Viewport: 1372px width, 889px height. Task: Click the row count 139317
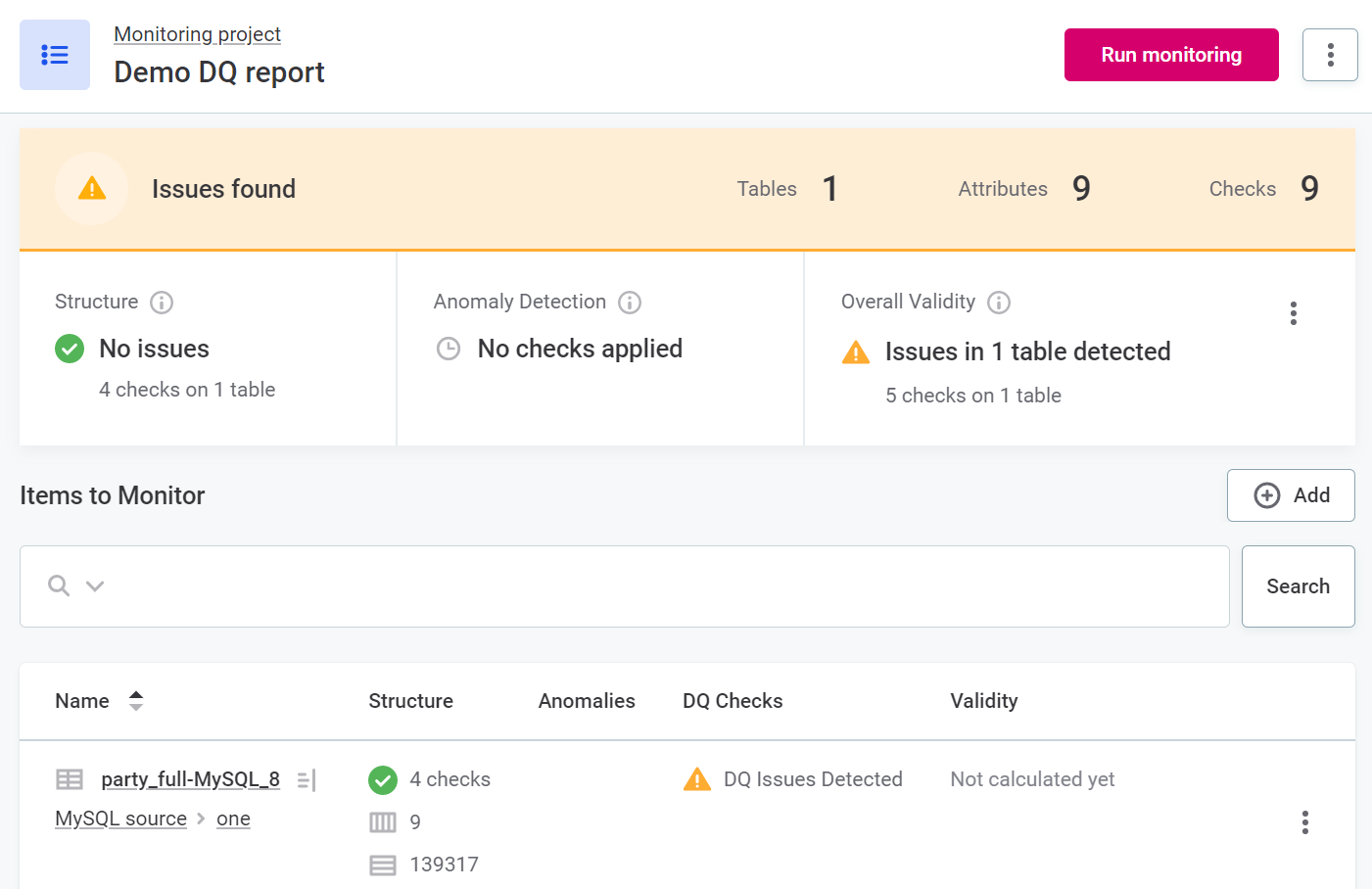click(x=444, y=865)
